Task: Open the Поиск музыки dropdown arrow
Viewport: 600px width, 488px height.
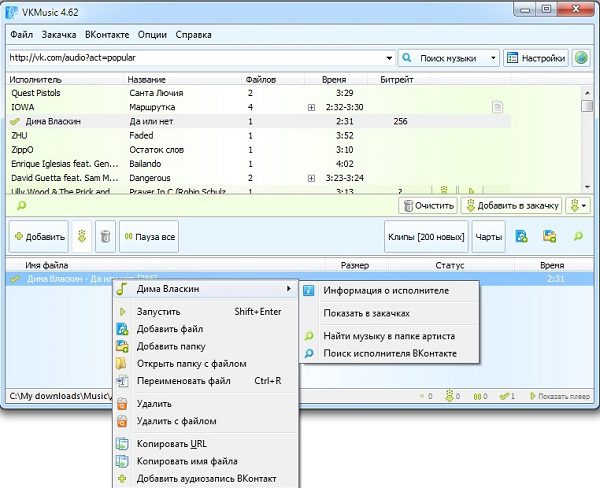Action: pyautogui.click(x=493, y=58)
